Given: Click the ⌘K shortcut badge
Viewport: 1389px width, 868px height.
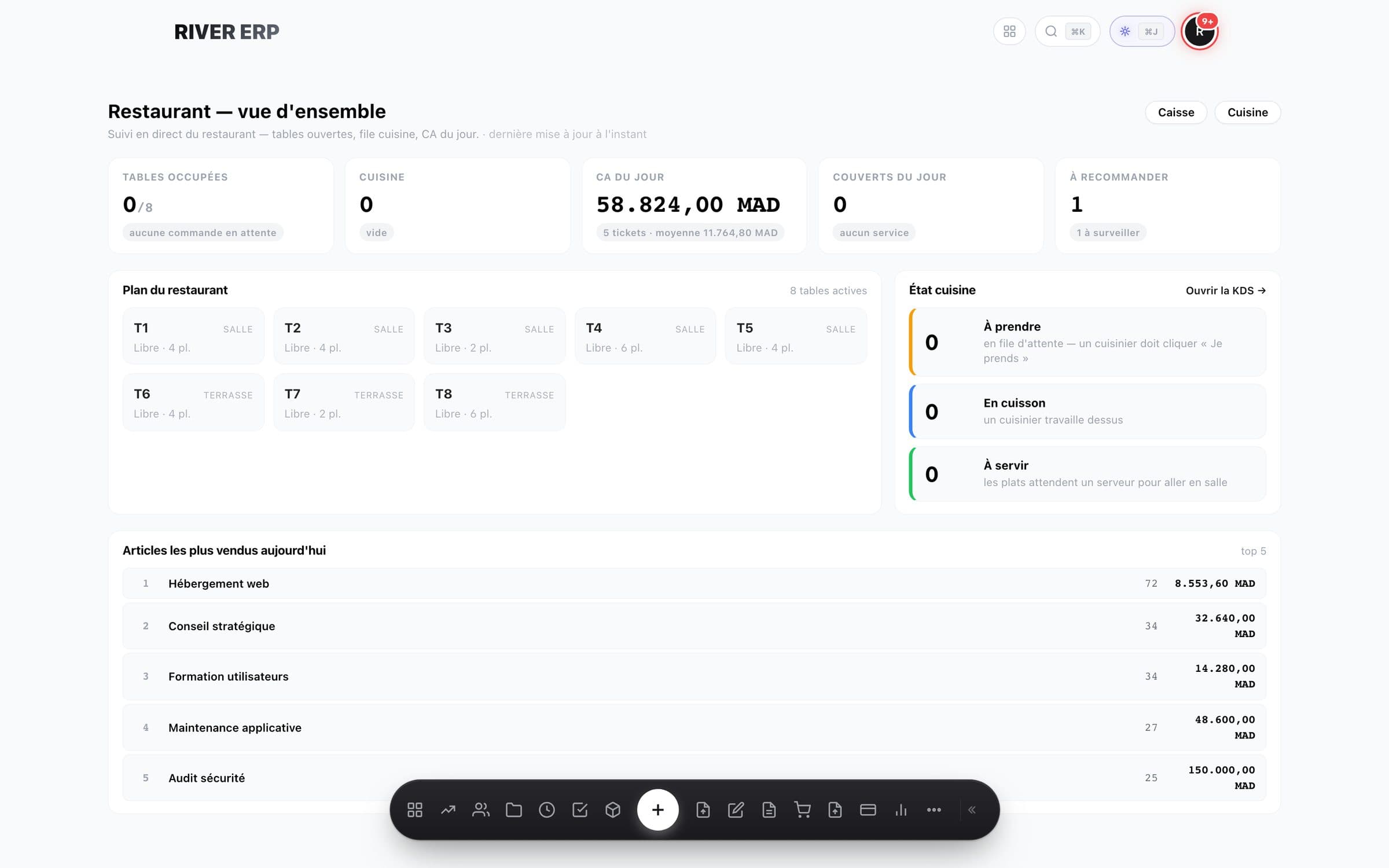Looking at the screenshot, I should 1078,31.
